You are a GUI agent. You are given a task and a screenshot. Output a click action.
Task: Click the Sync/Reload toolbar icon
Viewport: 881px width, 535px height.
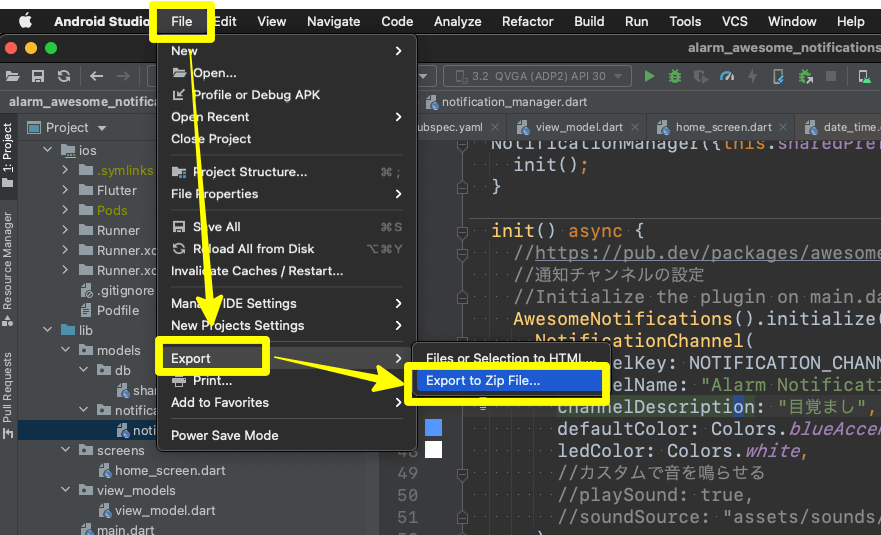(x=64, y=76)
